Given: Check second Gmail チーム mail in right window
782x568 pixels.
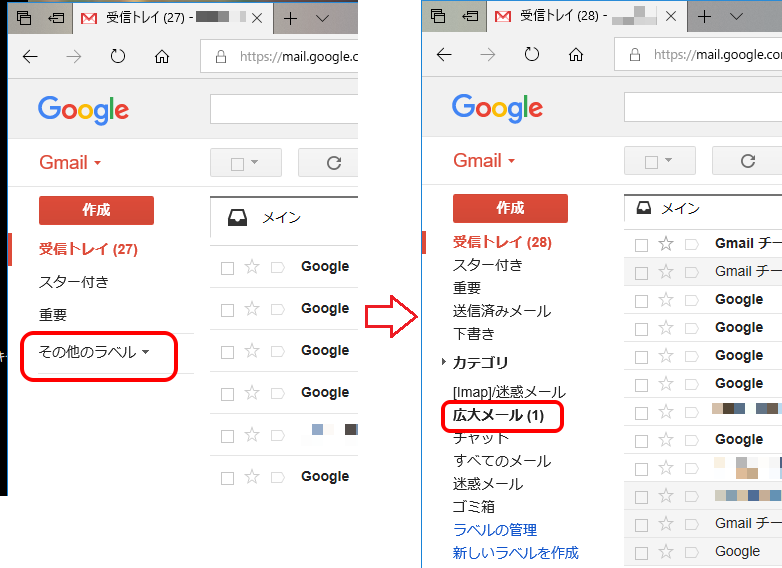Looking at the screenshot, I should tap(641, 273).
